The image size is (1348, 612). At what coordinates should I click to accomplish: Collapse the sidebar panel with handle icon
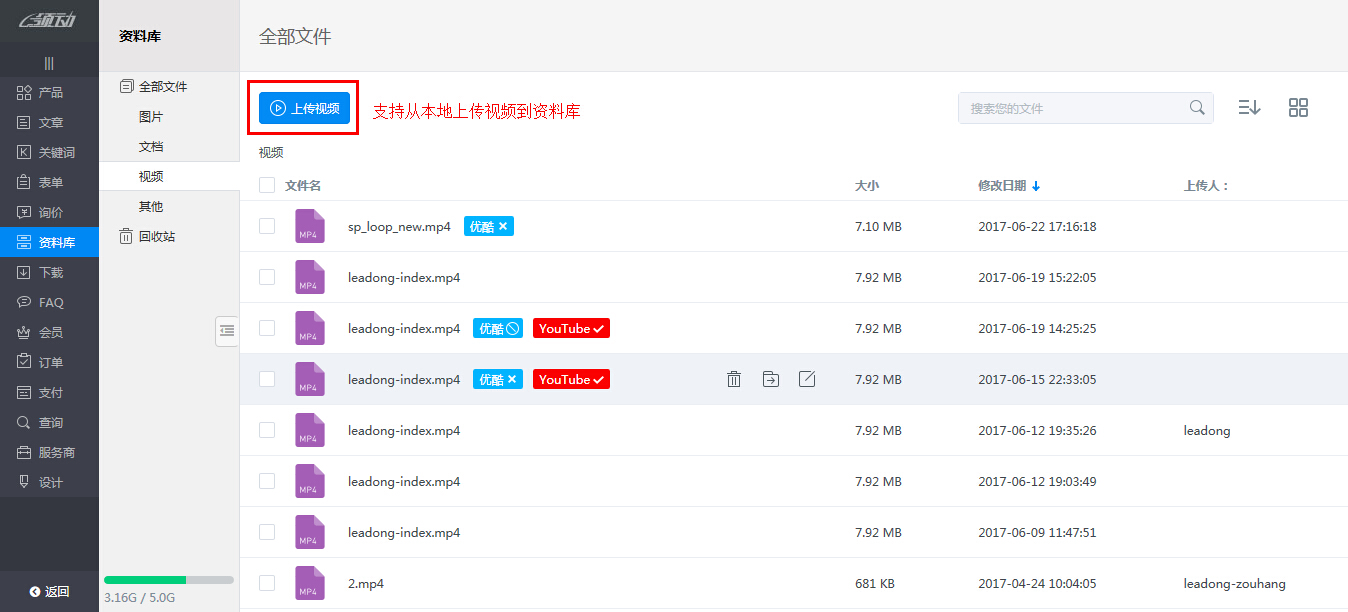tap(227, 331)
